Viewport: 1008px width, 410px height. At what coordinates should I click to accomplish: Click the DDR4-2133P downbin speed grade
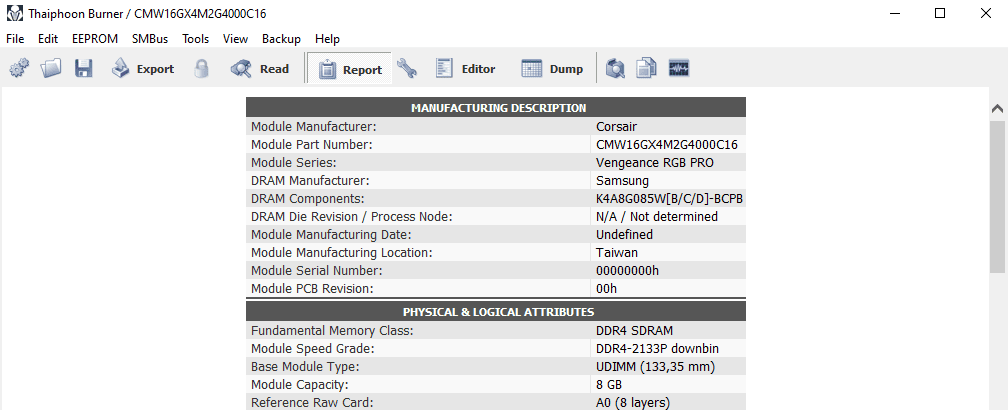click(658, 349)
